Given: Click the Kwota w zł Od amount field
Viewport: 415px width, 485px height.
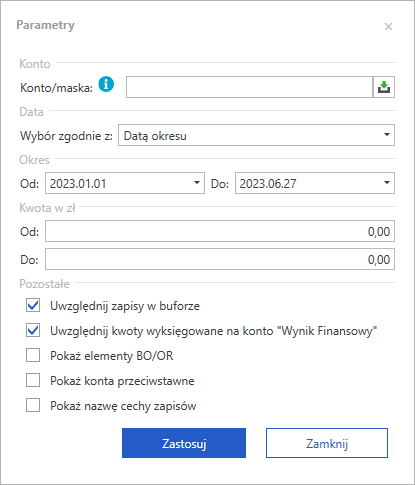Looking at the screenshot, I should tap(220, 231).
